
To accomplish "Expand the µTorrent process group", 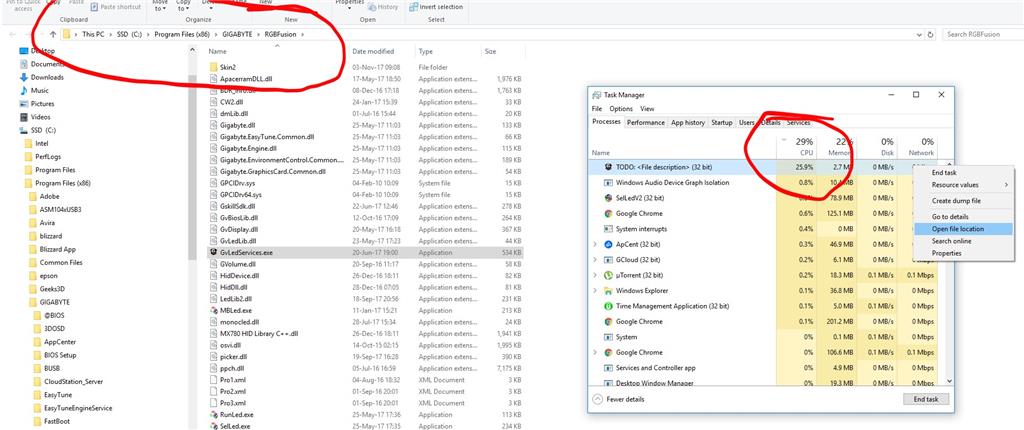I will (x=594, y=275).
